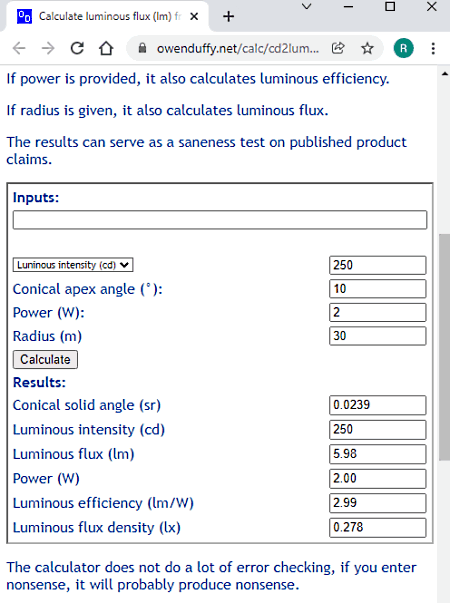Focus the Conical apex angle input field
This screenshot has width=450, height=603.
378,289
